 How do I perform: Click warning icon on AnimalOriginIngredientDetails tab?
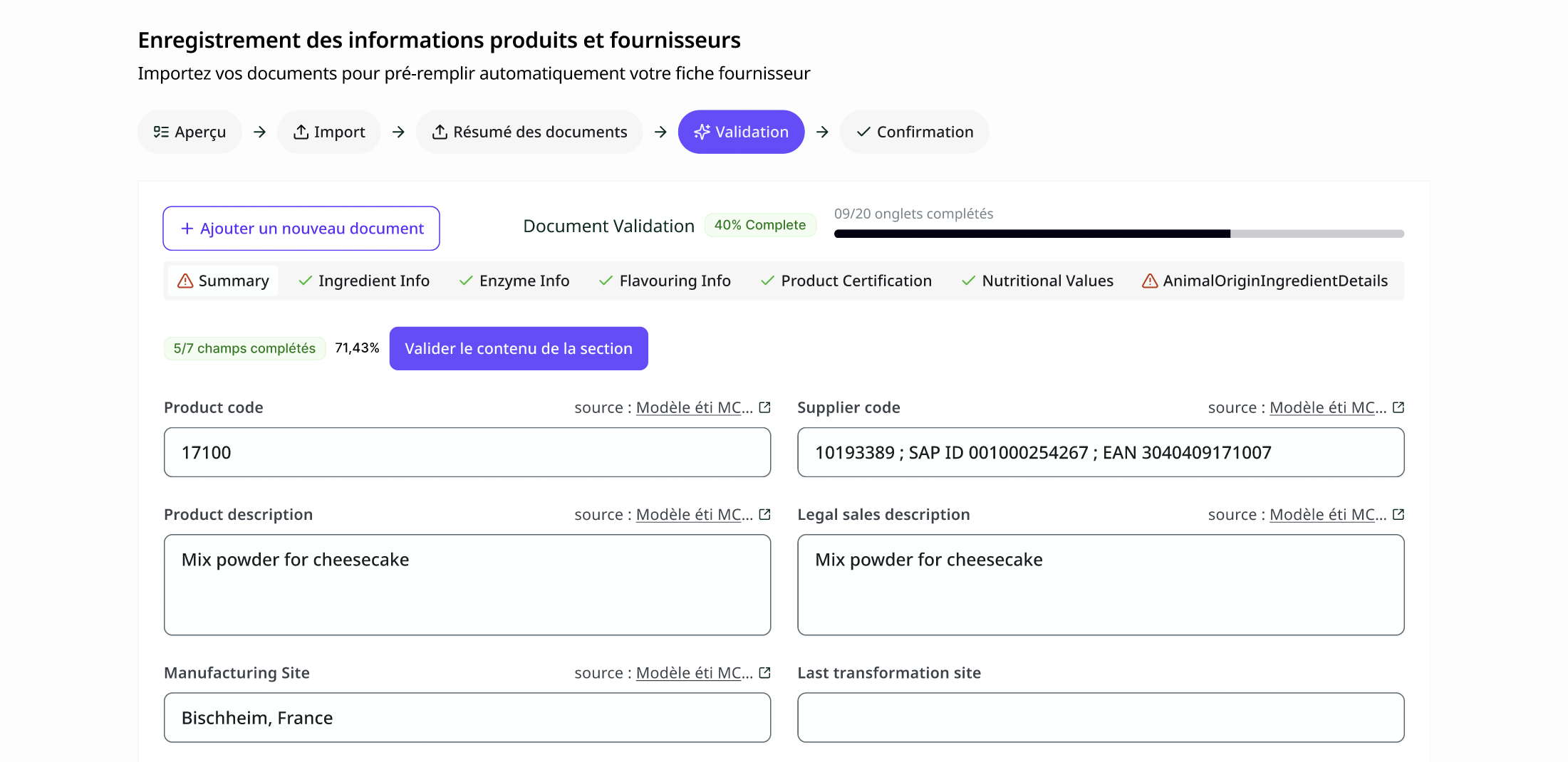pyautogui.click(x=1150, y=281)
